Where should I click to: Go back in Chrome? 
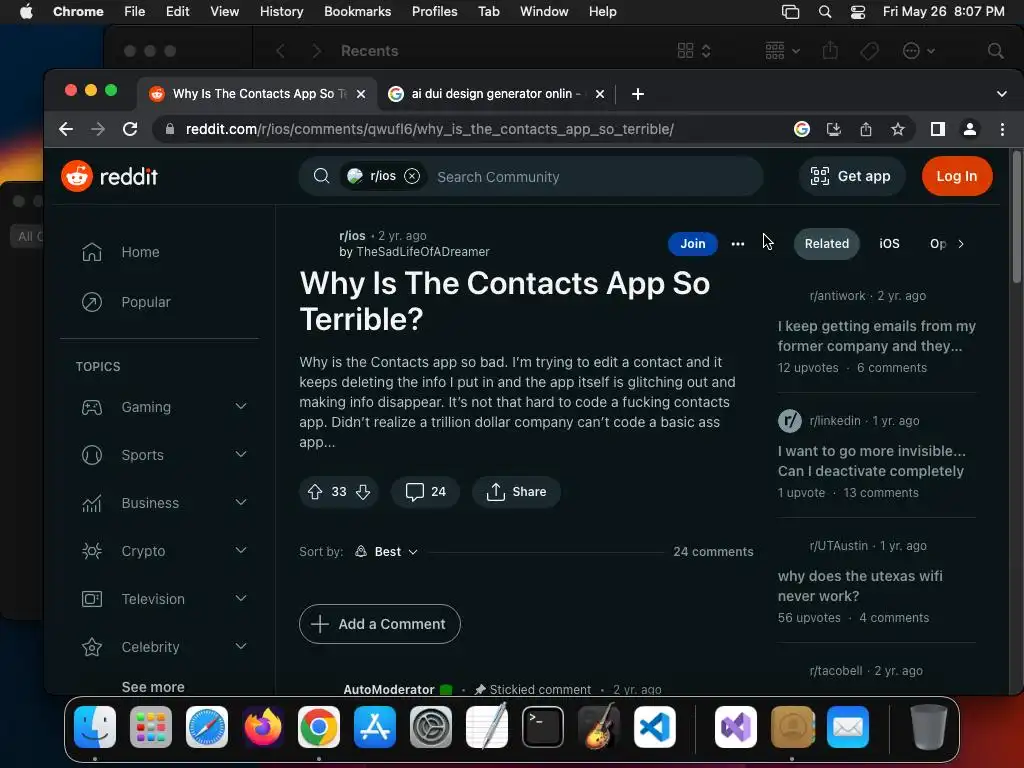point(66,129)
